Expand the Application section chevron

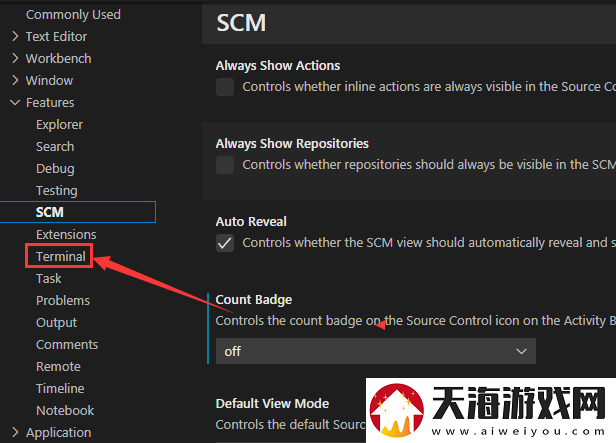click(15, 432)
